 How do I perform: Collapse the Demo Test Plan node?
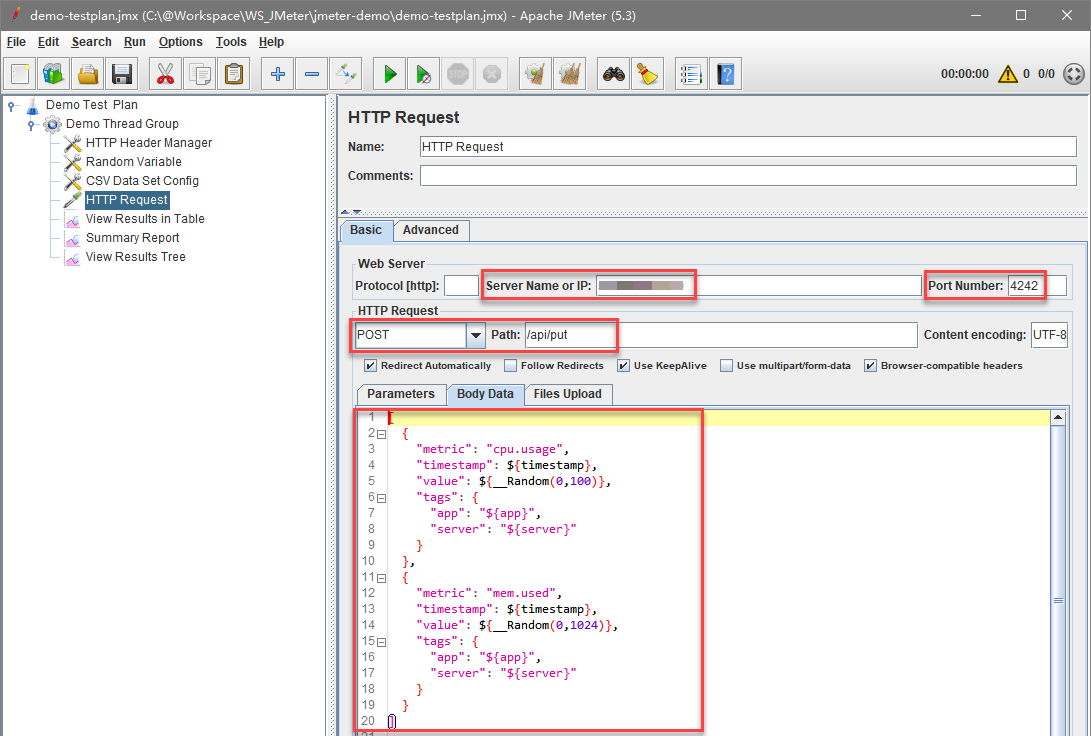pos(11,106)
